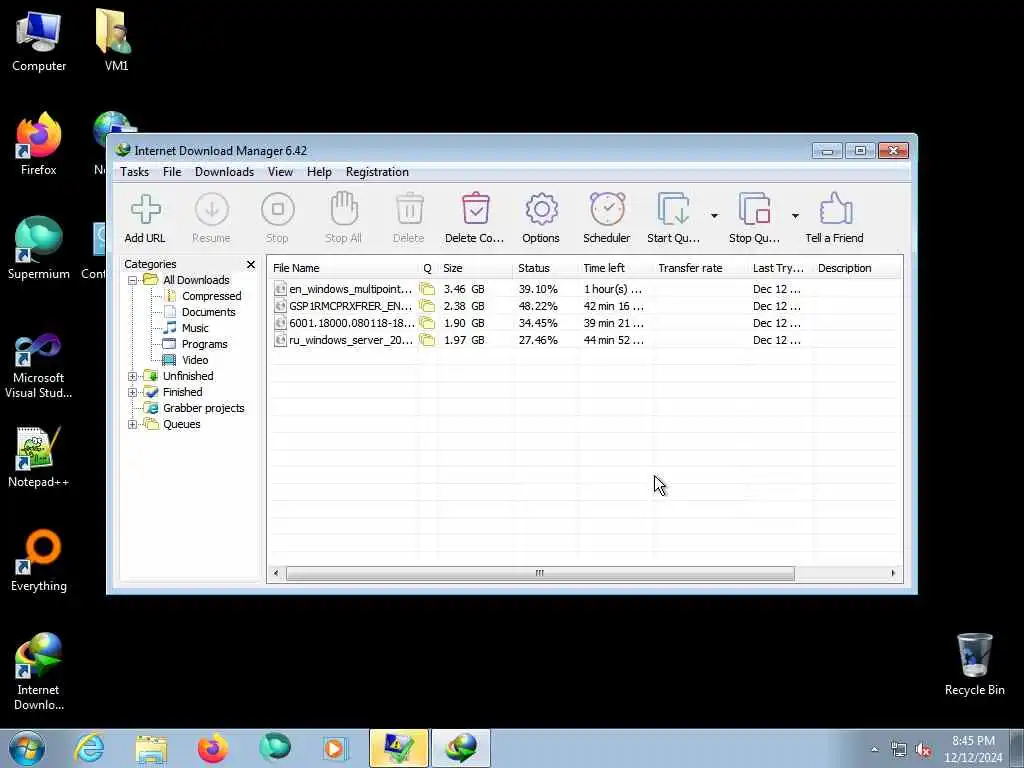Click queue folder icon in ru_windows_server row
The width and height of the screenshot is (1024, 768).
click(427, 340)
